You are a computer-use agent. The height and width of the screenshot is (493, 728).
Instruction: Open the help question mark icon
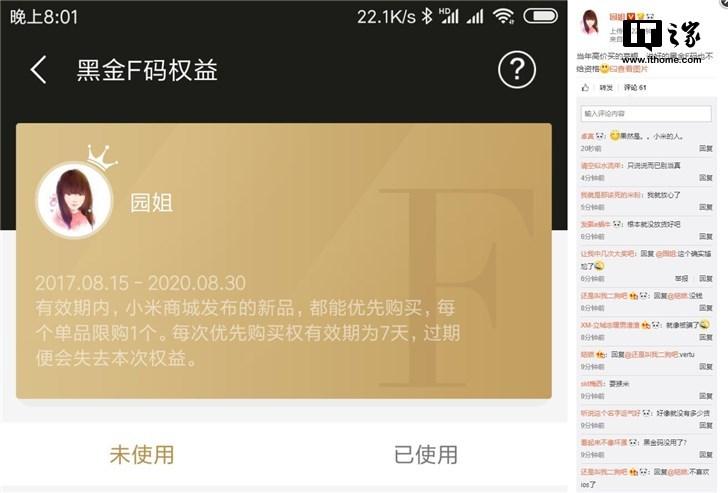(517, 70)
